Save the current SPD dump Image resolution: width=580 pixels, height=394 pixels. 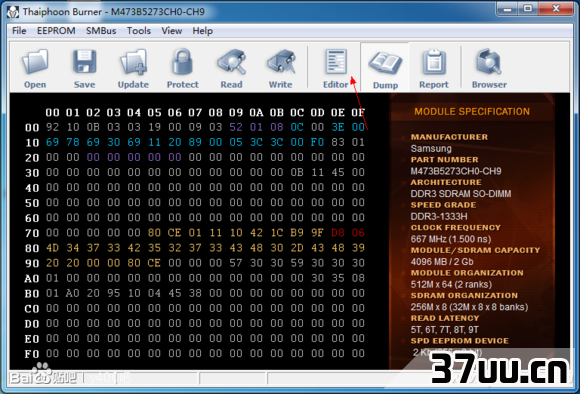tap(84, 68)
